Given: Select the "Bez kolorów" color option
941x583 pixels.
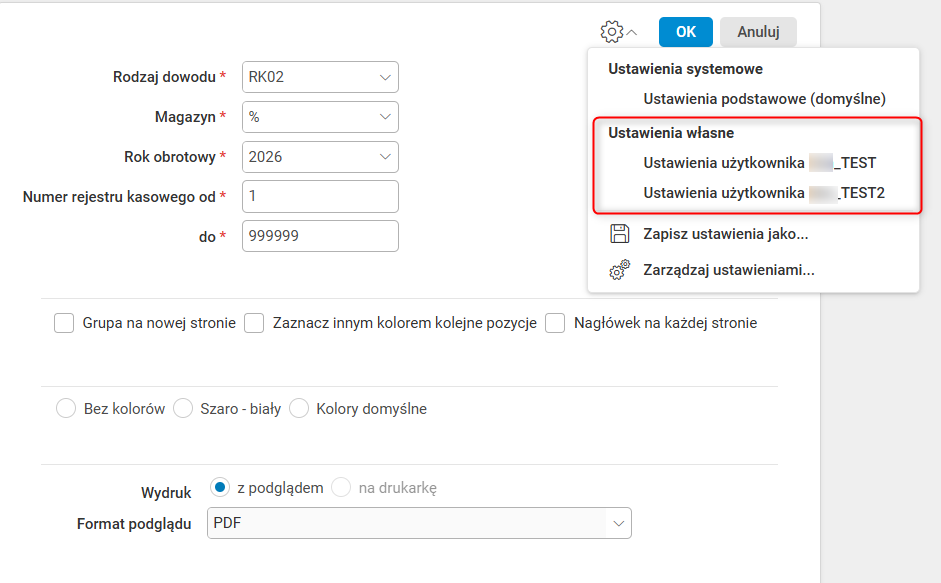Looking at the screenshot, I should pos(65,408).
